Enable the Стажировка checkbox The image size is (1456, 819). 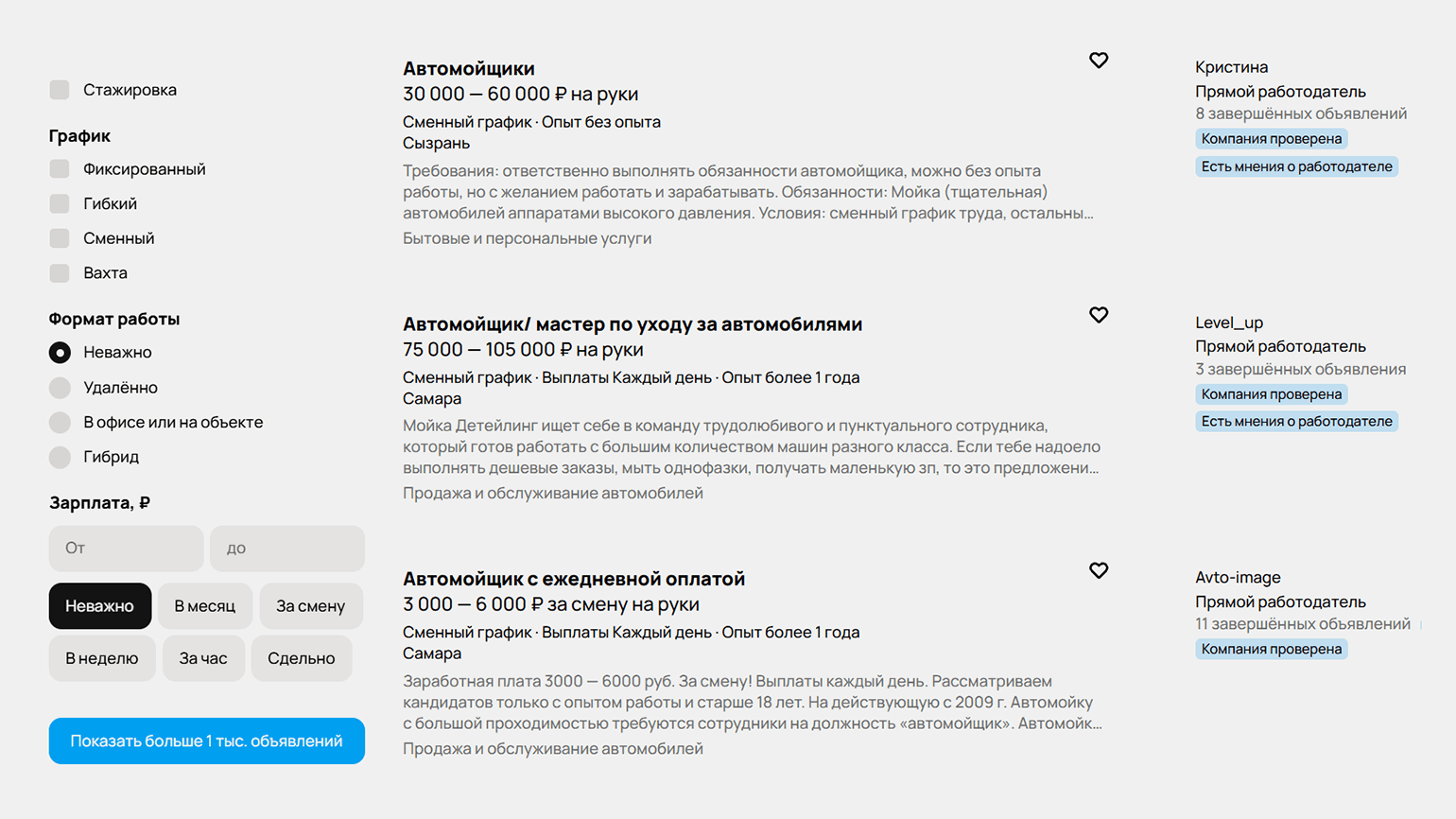[x=60, y=90]
